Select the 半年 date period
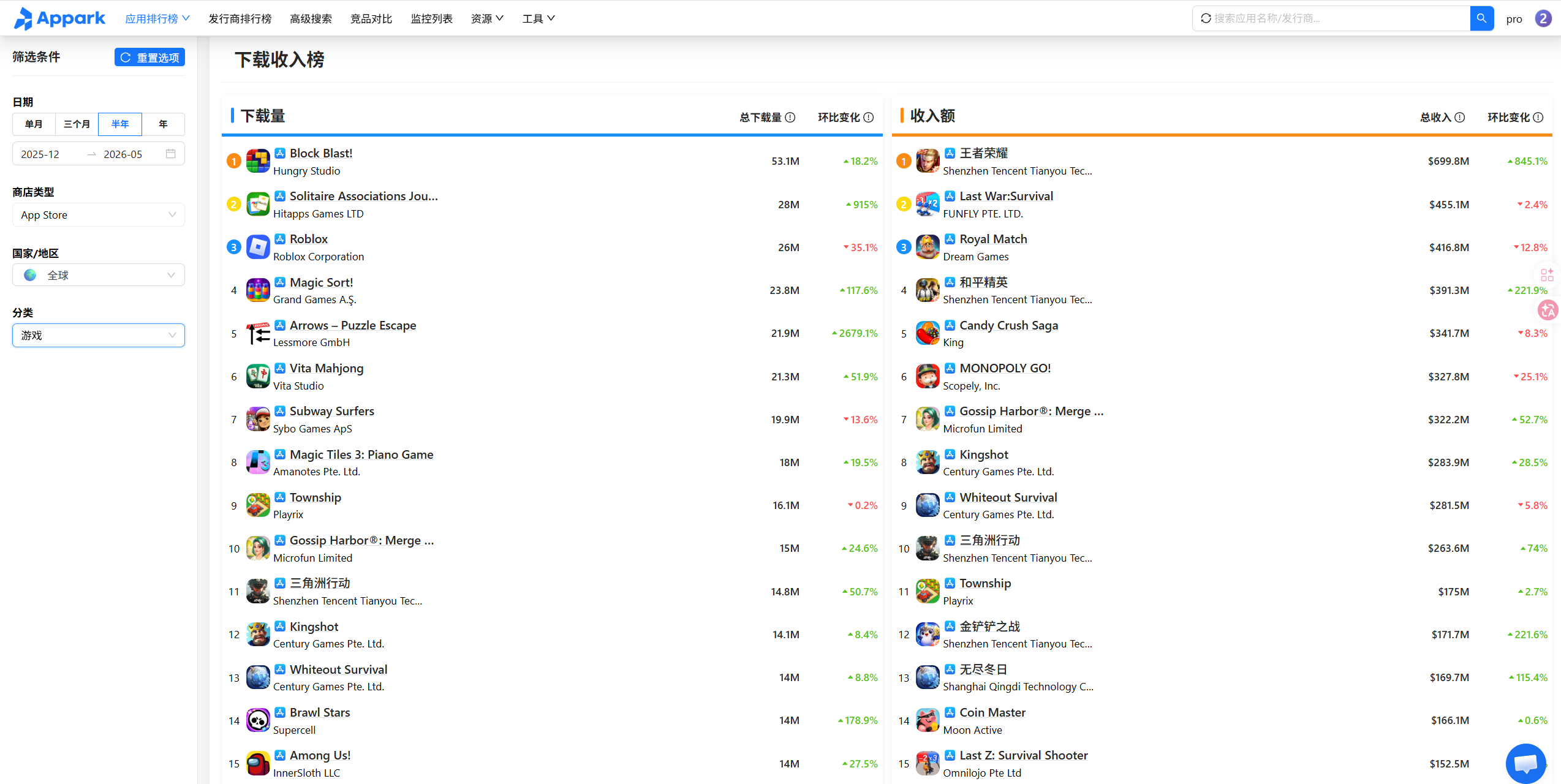Screen dimensions: 1561x784 pyautogui.click(x=120, y=124)
